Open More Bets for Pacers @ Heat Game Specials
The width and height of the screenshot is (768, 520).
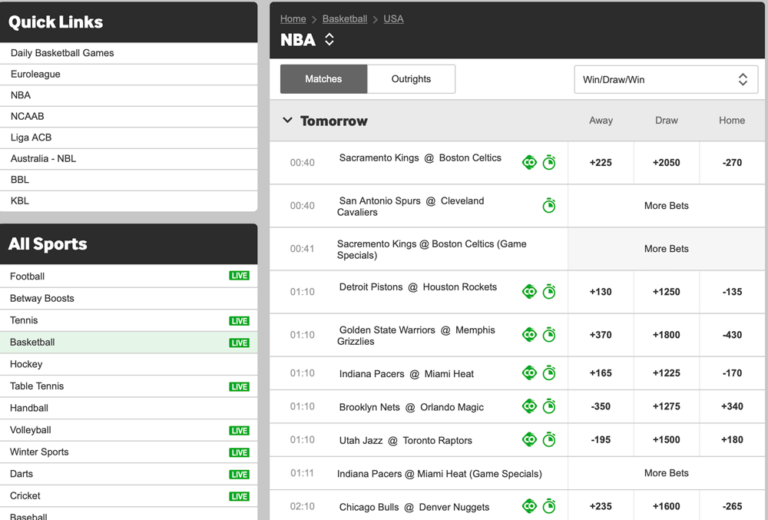coord(666,473)
